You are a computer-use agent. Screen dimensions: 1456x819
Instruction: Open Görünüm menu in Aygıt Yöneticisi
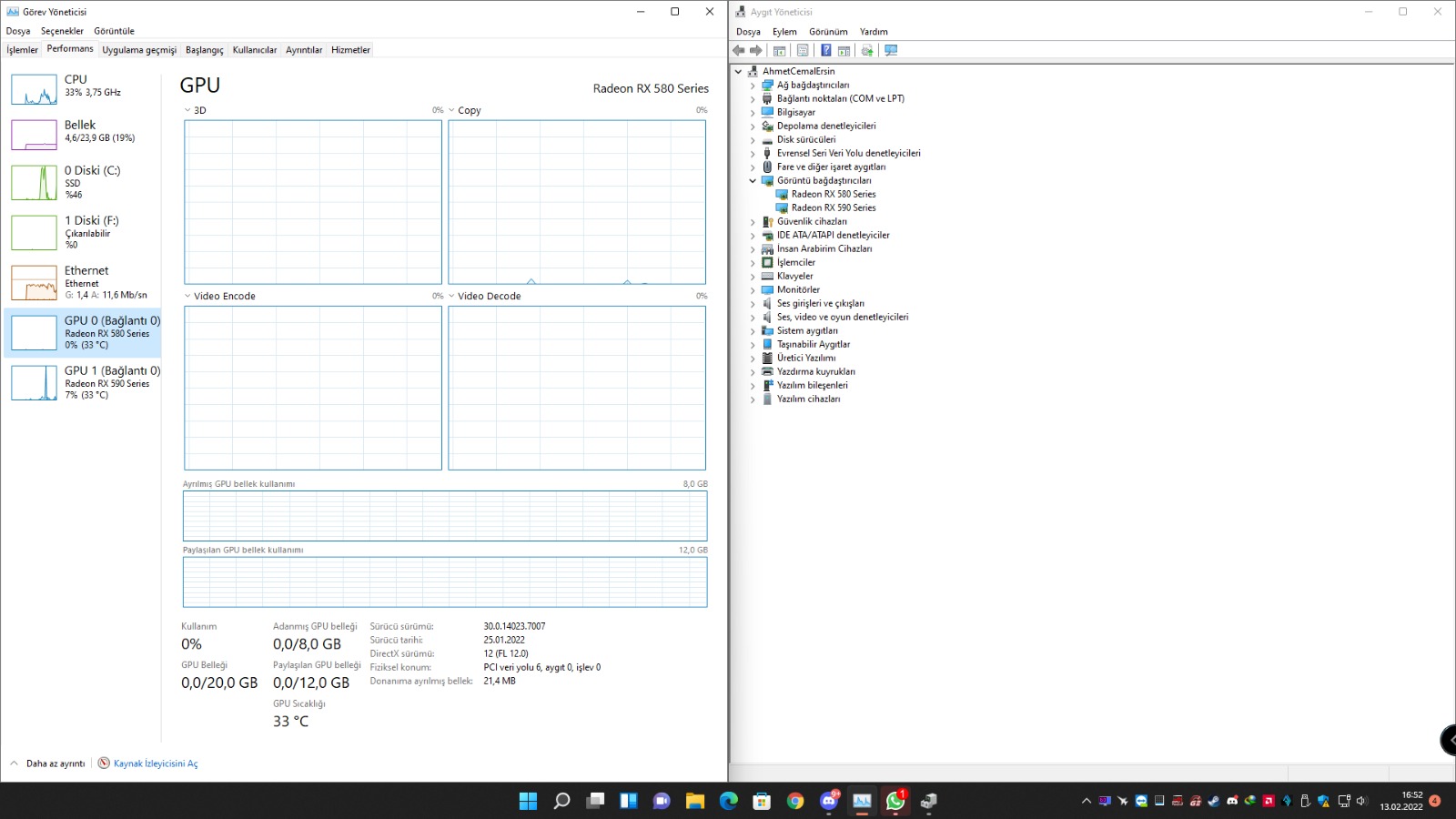[x=828, y=32]
